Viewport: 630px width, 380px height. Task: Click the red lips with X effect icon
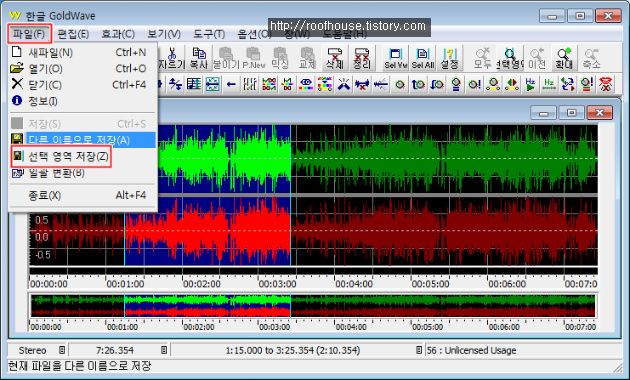(606, 84)
